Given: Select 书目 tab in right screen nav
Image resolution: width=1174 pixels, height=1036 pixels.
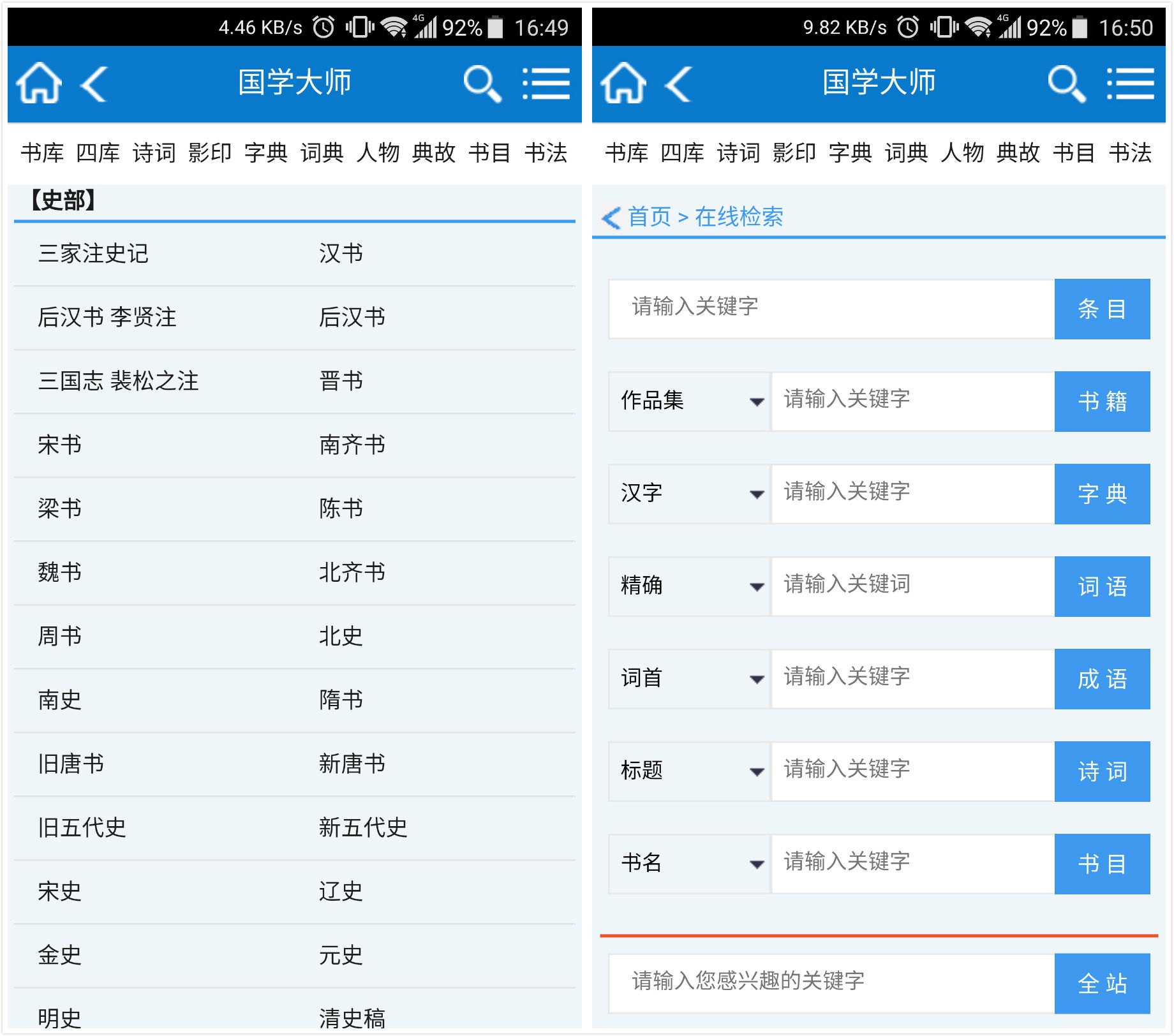Looking at the screenshot, I should [x=1074, y=153].
